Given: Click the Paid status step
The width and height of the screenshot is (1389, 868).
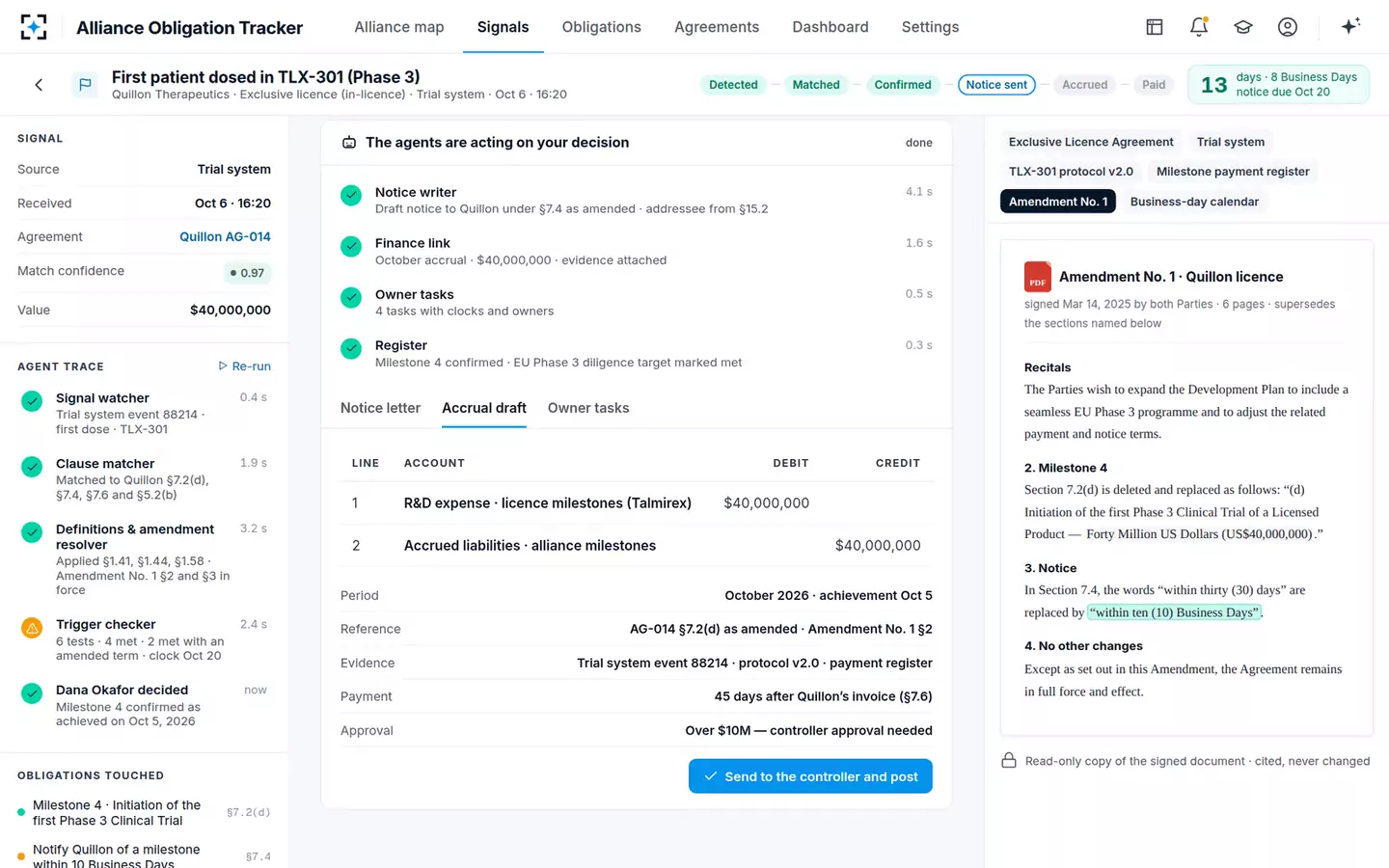Looking at the screenshot, I should pos(1154,85).
